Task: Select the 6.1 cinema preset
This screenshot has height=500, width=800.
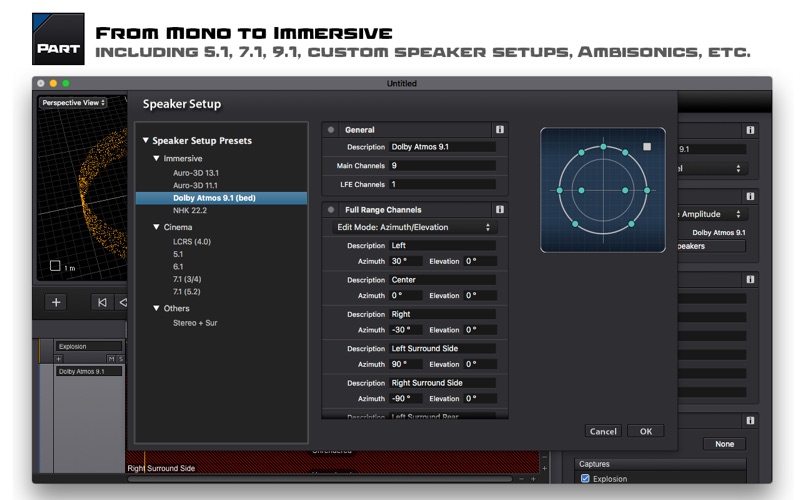Action: (178, 267)
